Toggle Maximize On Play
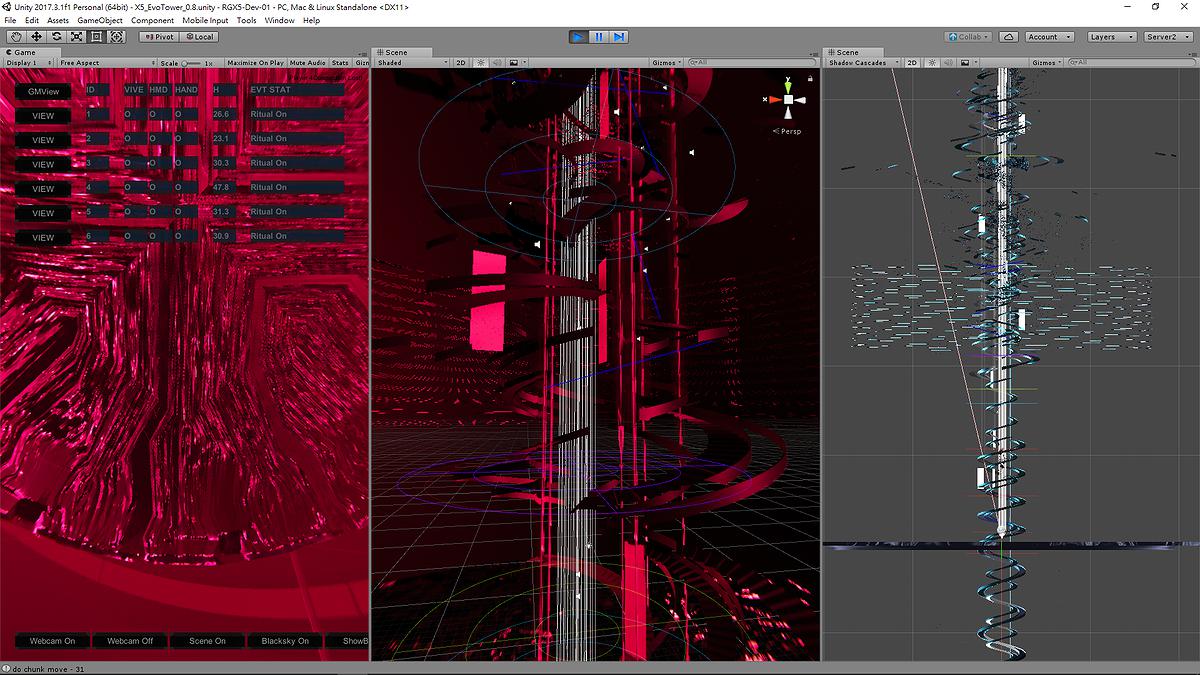The width and height of the screenshot is (1200, 675). coord(255,63)
